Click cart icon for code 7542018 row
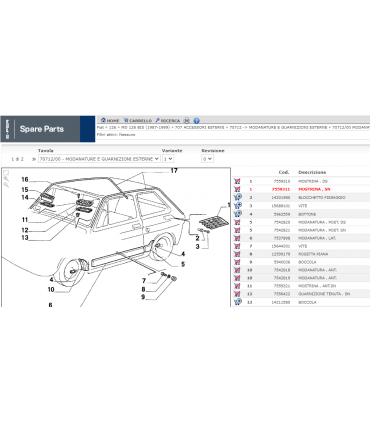 (x=237, y=270)
